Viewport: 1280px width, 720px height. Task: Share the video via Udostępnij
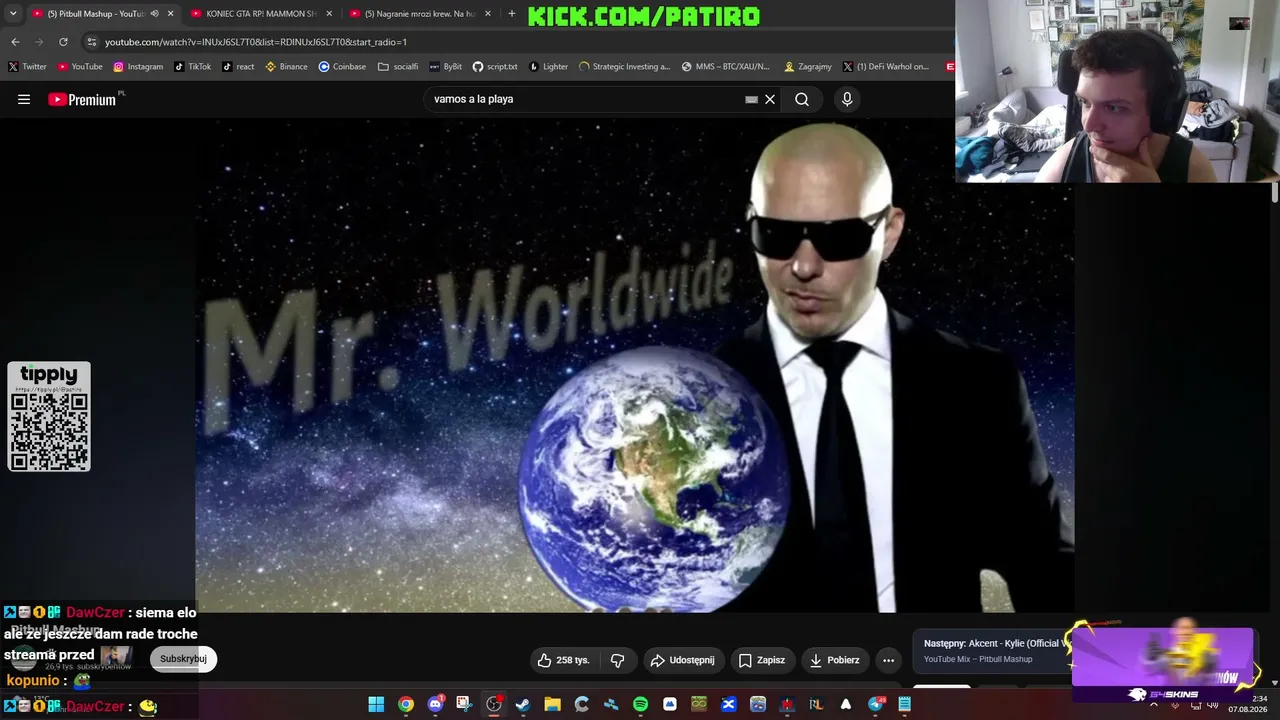point(682,660)
